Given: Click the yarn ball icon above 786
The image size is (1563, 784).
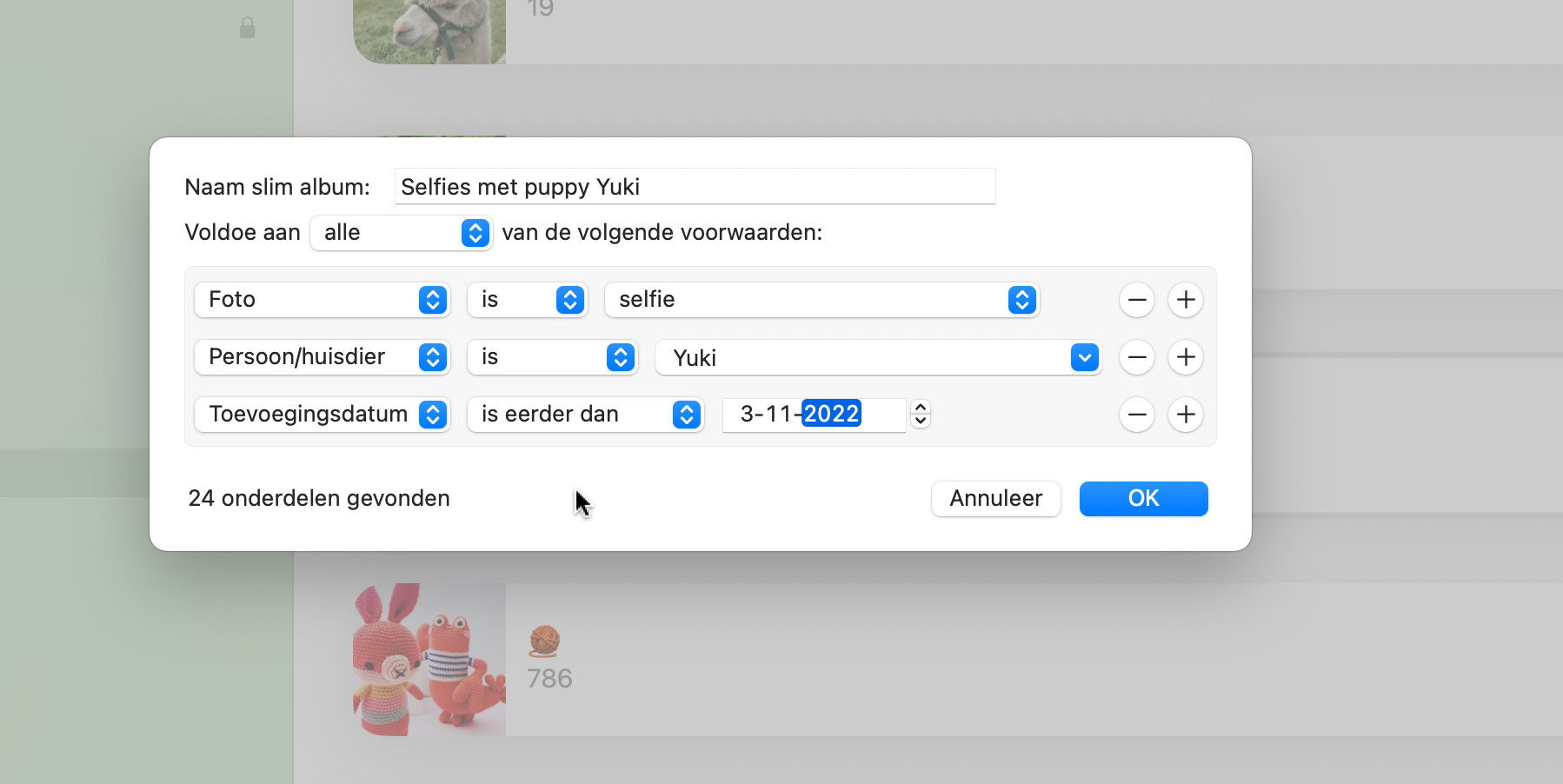Looking at the screenshot, I should (544, 641).
